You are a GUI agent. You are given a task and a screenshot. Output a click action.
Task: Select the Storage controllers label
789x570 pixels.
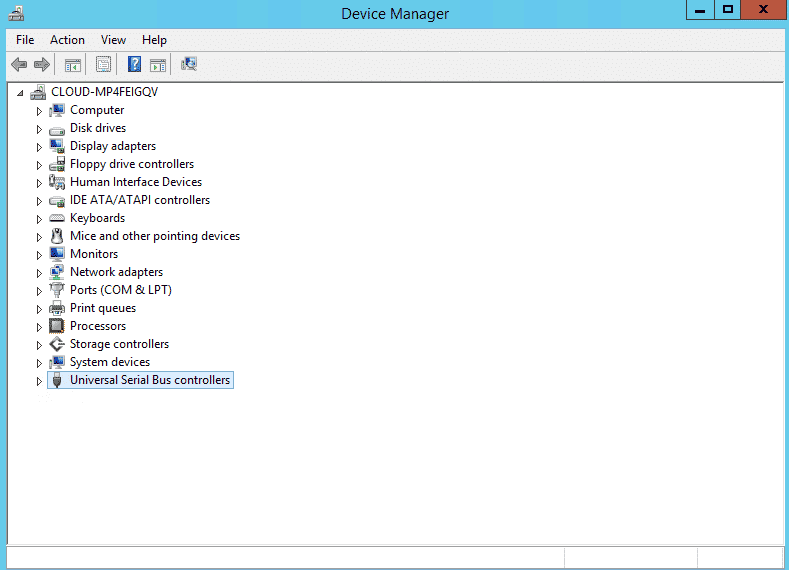pyautogui.click(x=120, y=344)
